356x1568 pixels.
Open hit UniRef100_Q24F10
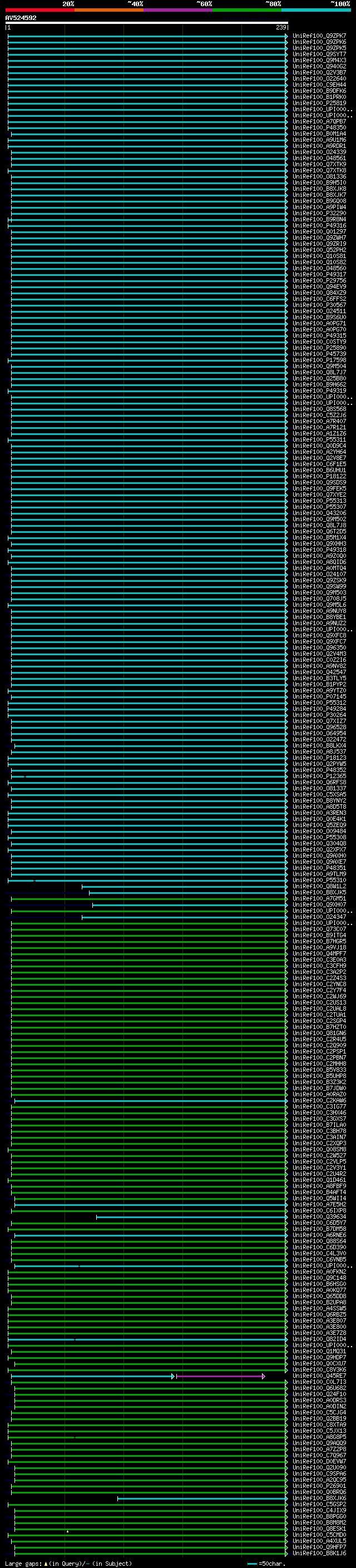(x=319, y=1394)
